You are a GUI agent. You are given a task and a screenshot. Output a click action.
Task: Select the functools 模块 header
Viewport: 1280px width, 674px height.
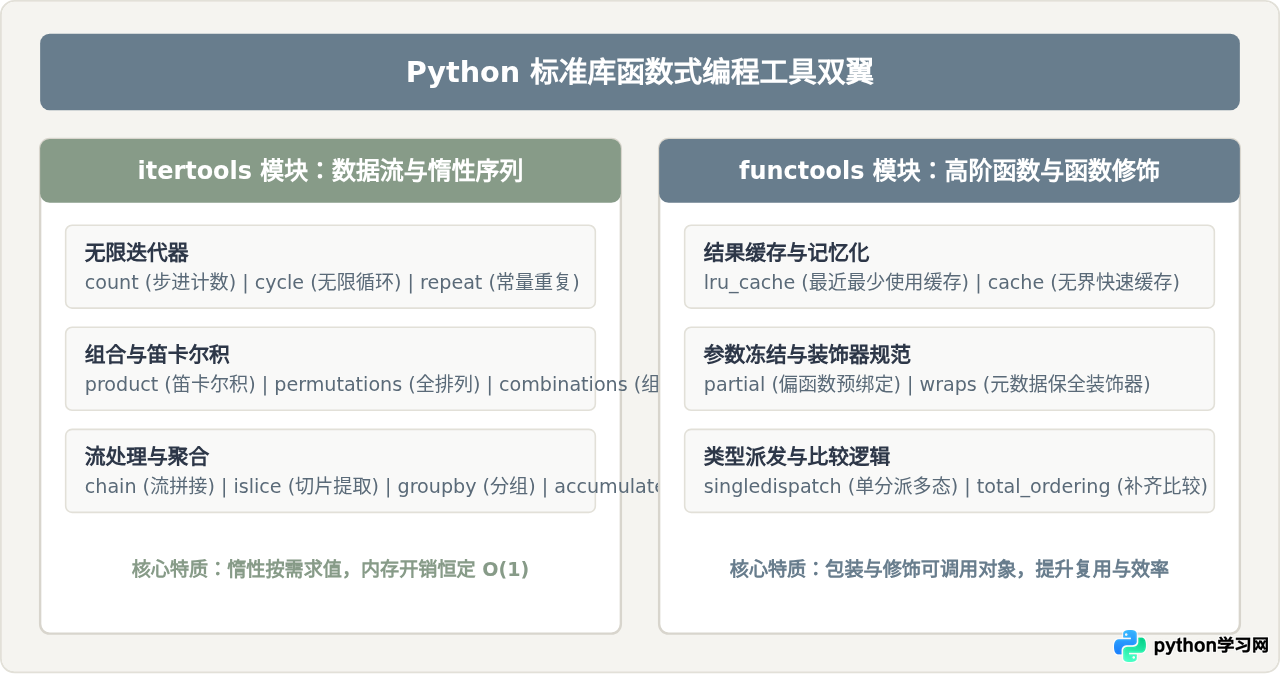(x=949, y=171)
